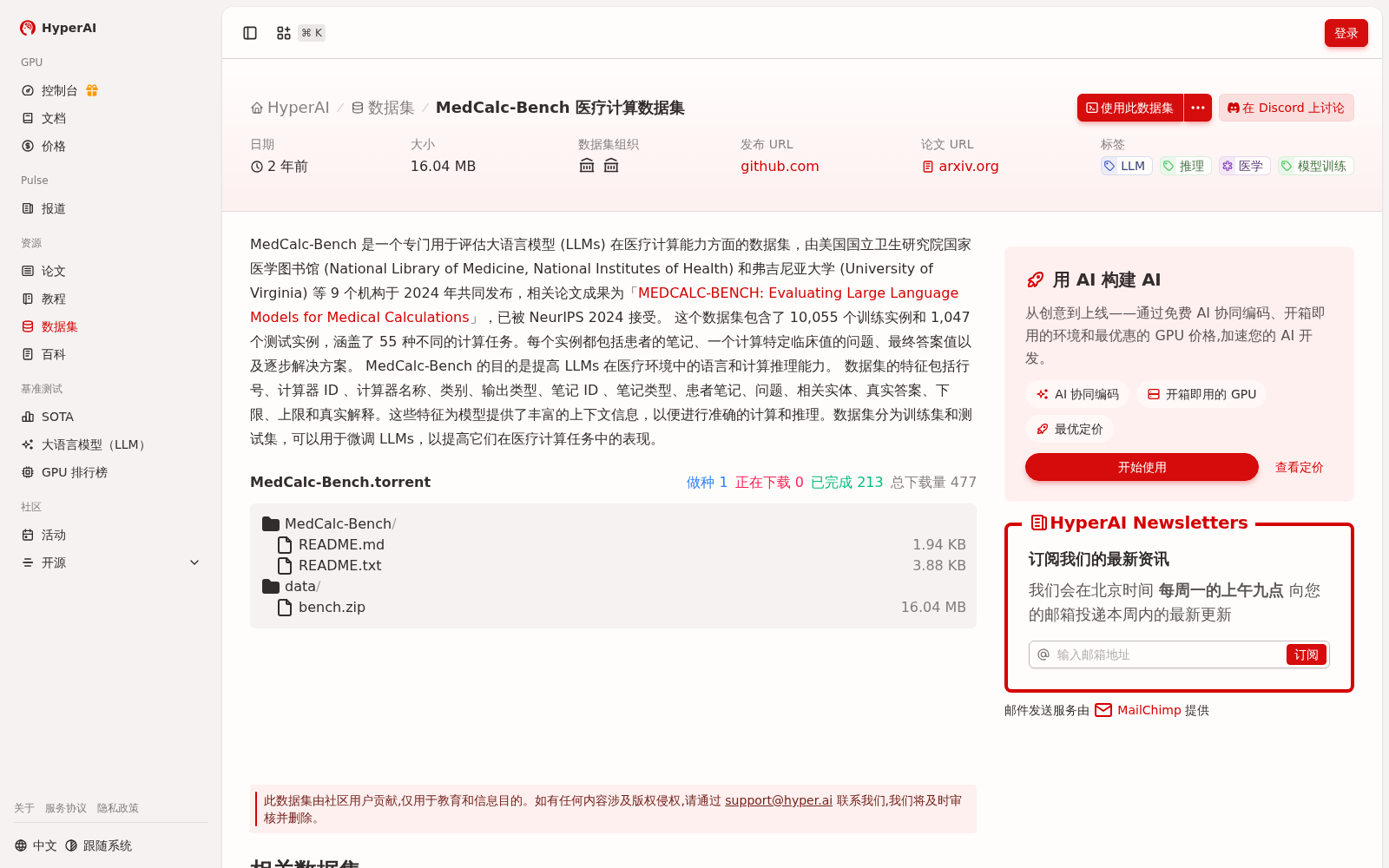
Task: Open the arxiv.org paper URL
Action: [x=960, y=166]
